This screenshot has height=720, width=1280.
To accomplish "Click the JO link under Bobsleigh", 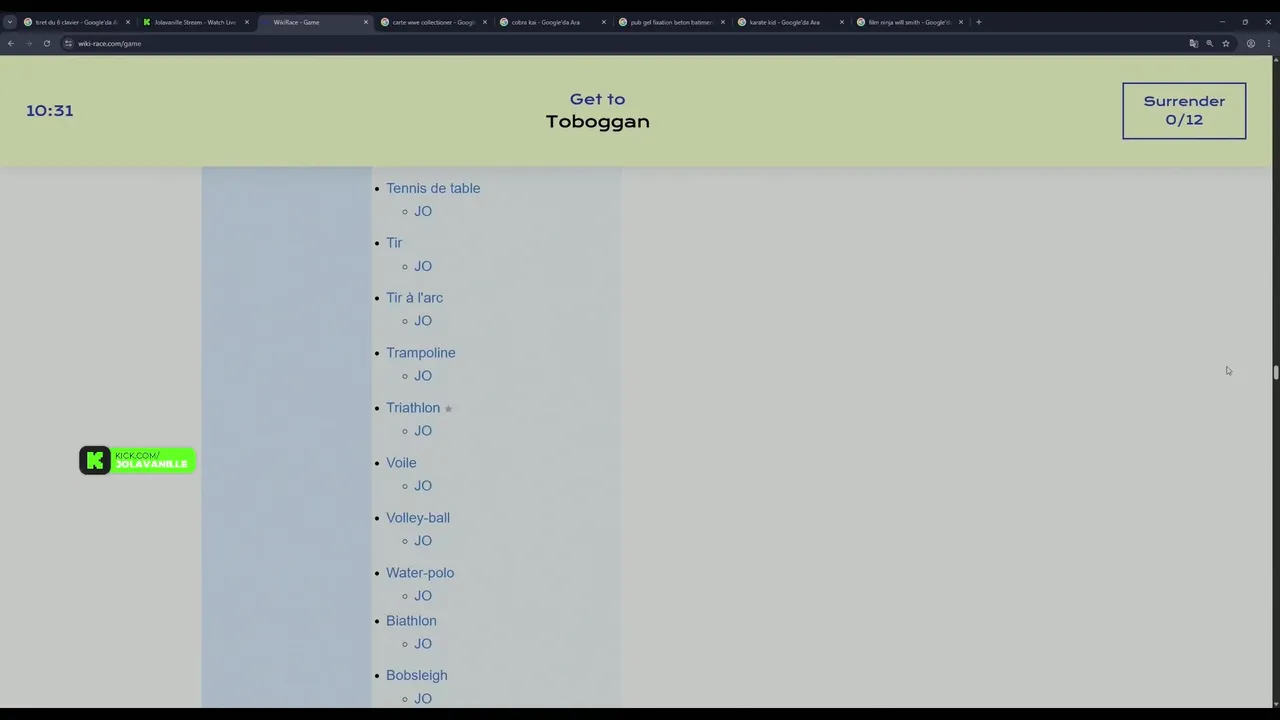I will pyautogui.click(x=423, y=699).
